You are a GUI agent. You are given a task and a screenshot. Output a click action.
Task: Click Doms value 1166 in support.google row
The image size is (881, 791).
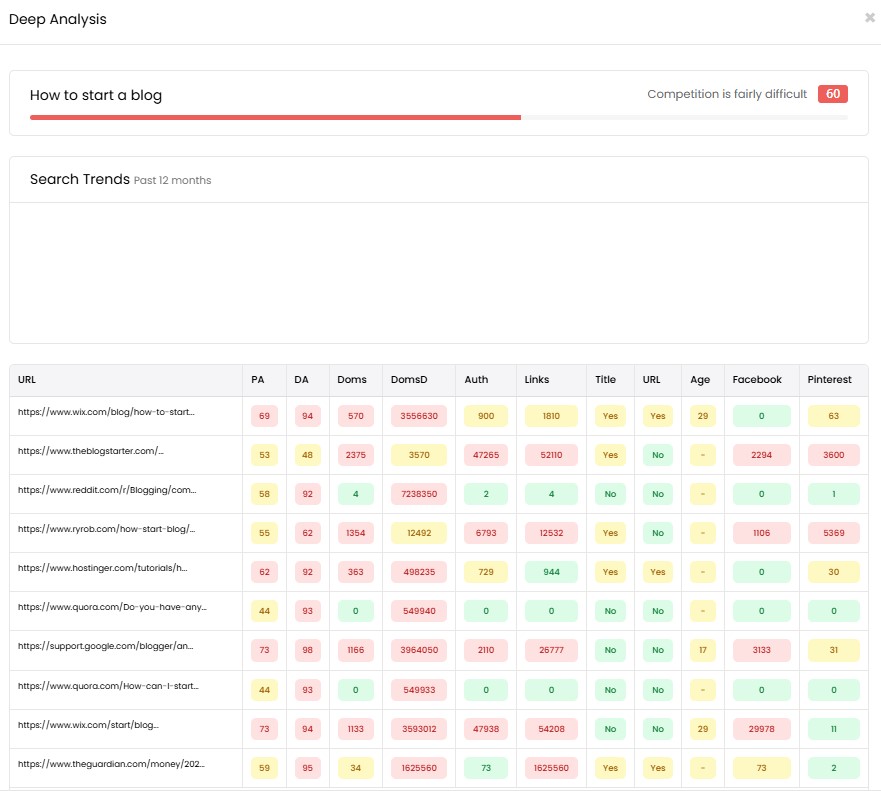click(356, 650)
